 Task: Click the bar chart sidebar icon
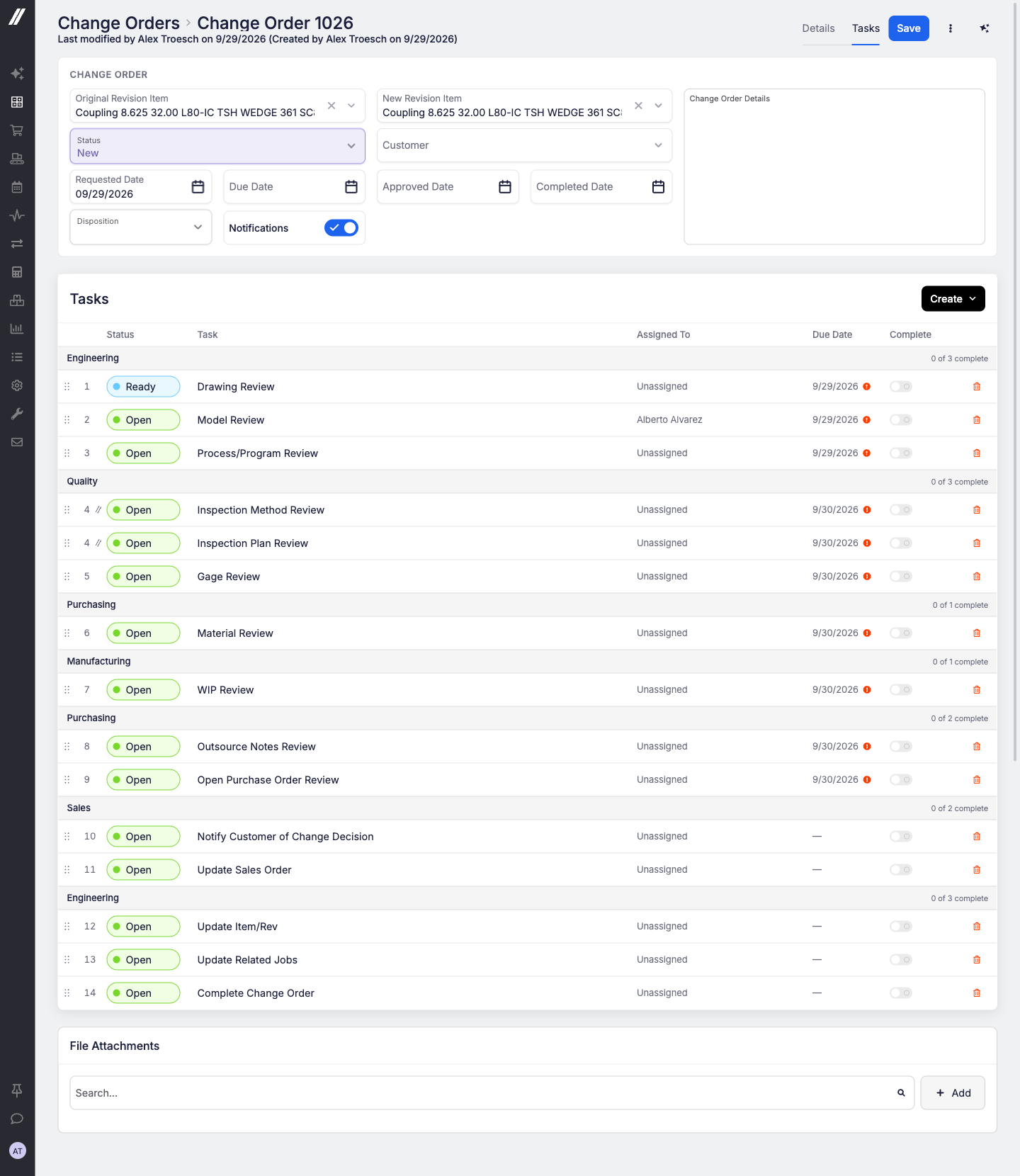coord(17,329)
